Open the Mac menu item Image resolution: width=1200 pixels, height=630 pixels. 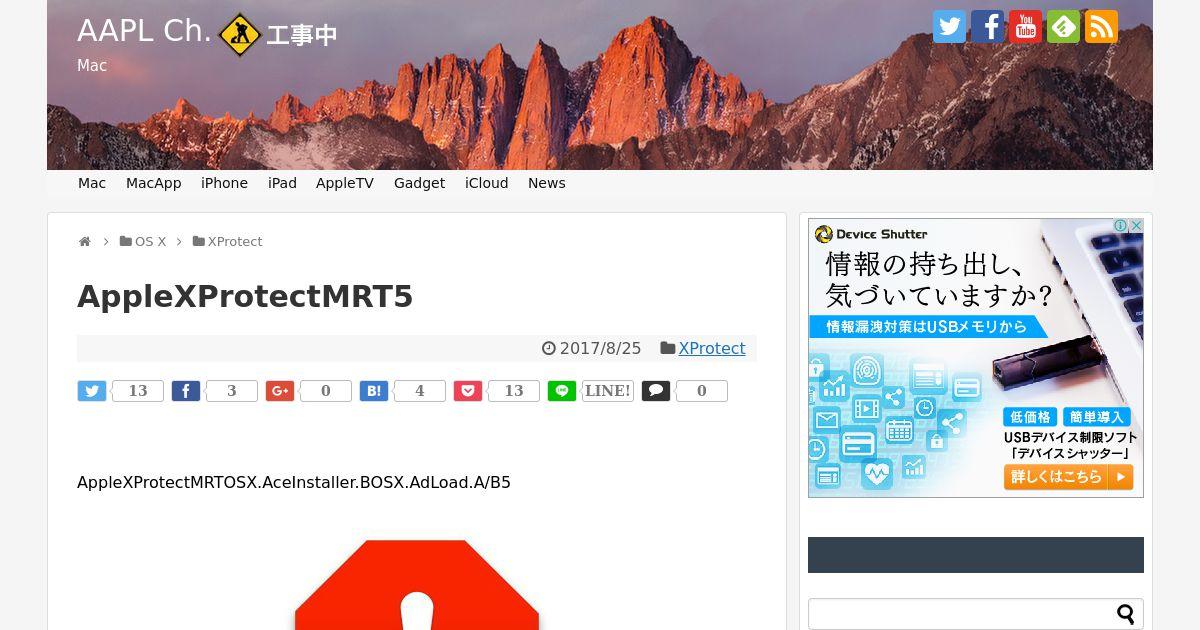tap(92, 183)
